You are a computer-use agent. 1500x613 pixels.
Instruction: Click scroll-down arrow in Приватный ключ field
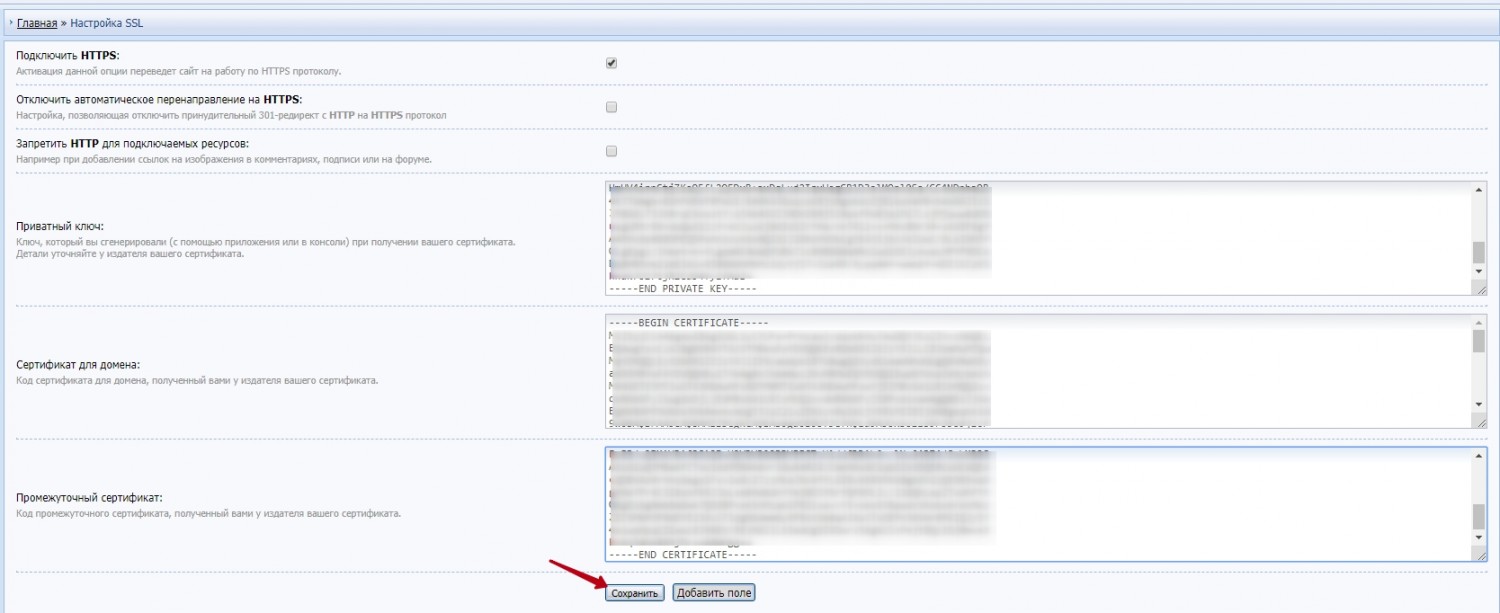(x=1479, y=271)
